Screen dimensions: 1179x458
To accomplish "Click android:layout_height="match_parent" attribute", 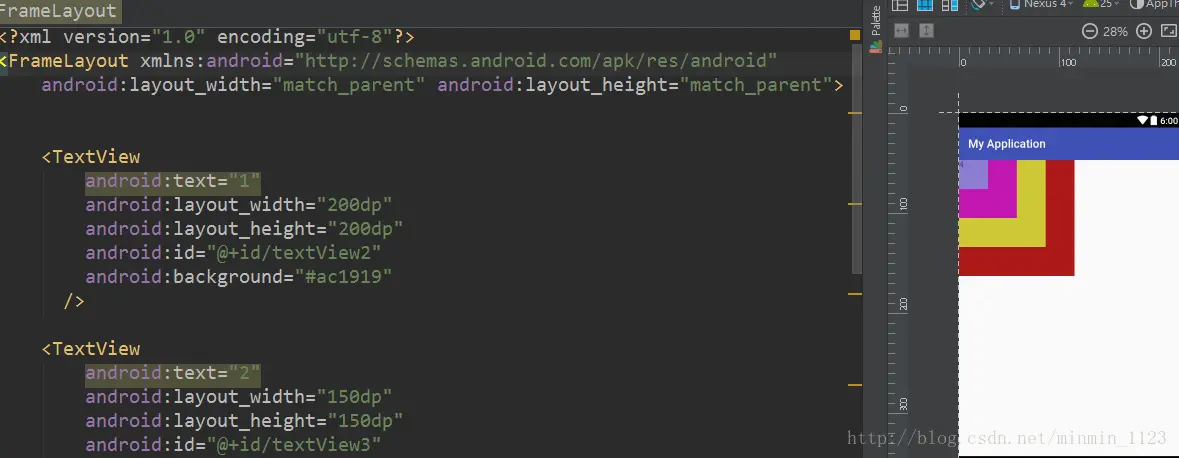I will click(x=635, y=85).
